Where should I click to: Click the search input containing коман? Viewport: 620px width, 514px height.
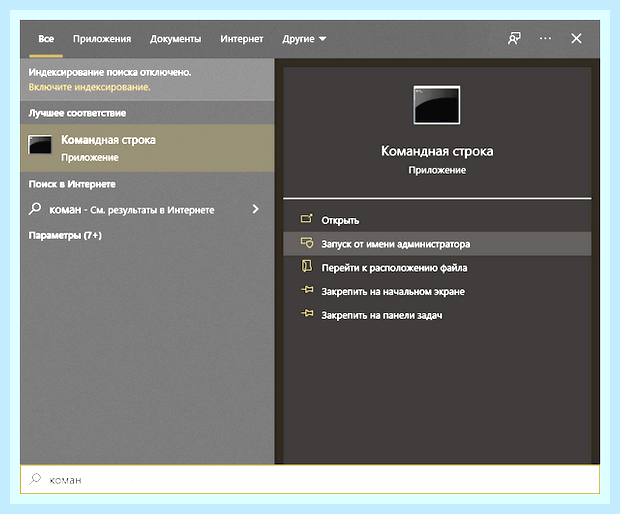click(x=310, y=479)
